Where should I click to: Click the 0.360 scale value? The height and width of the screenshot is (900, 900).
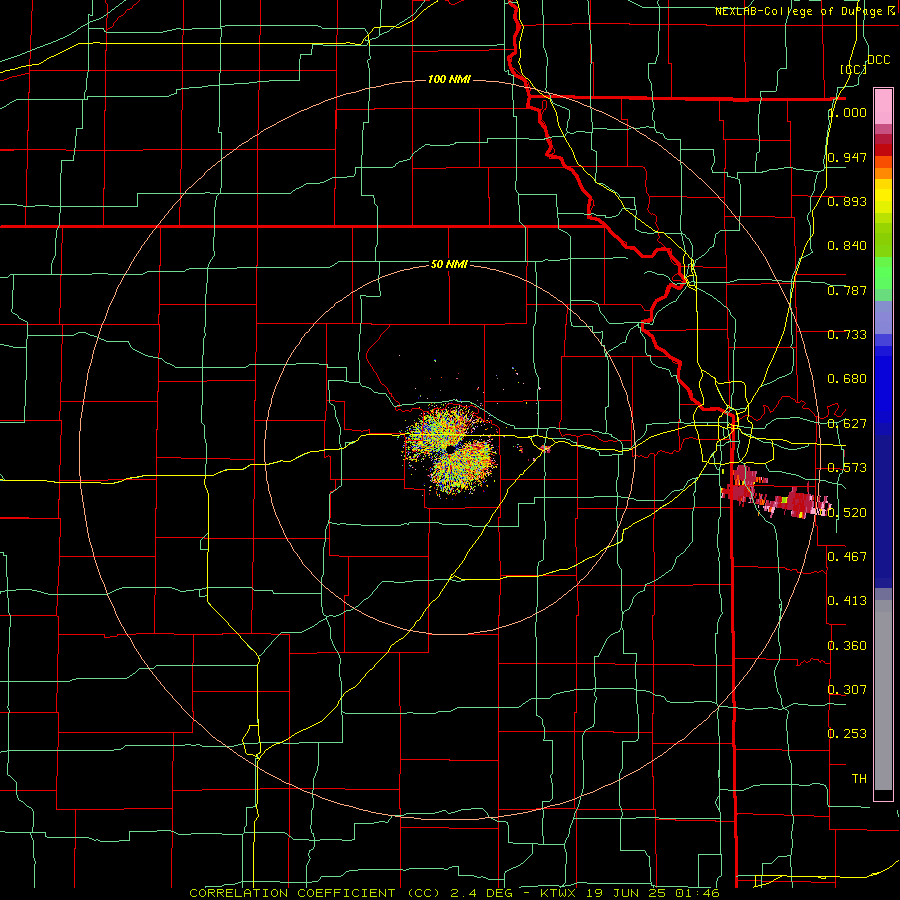coord(847,645)
